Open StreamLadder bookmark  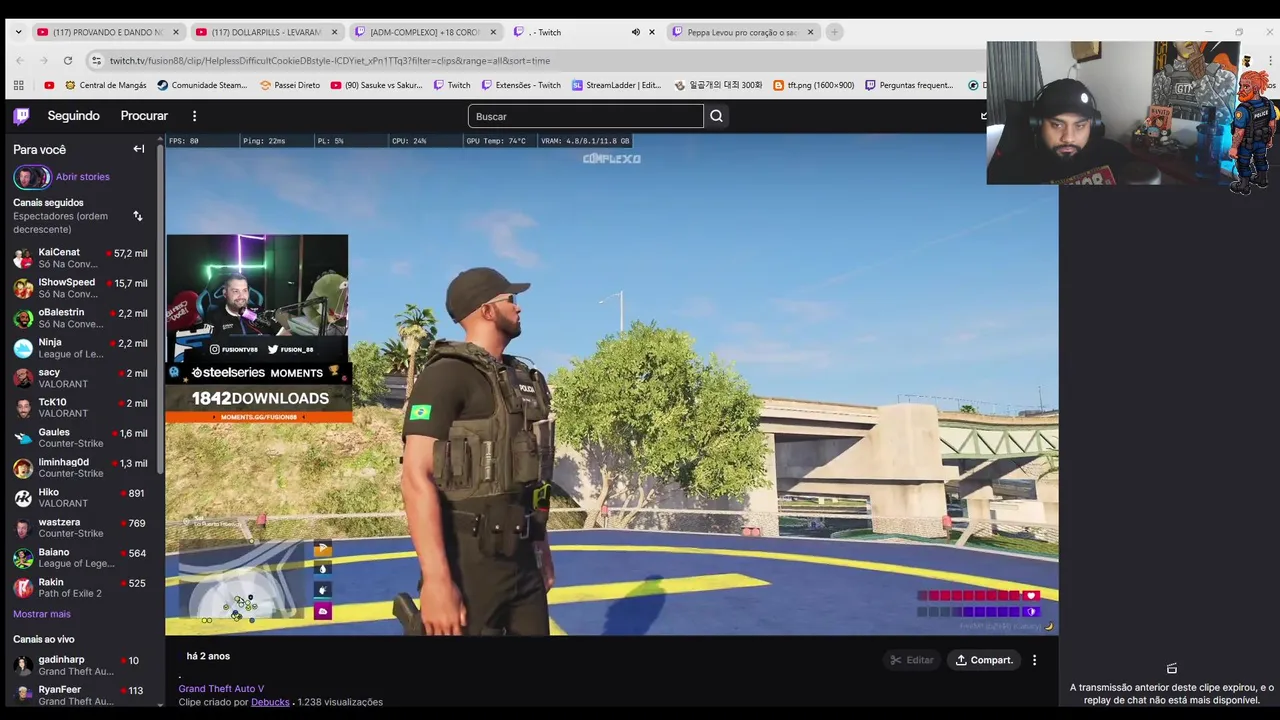click(x=616, y=85)
